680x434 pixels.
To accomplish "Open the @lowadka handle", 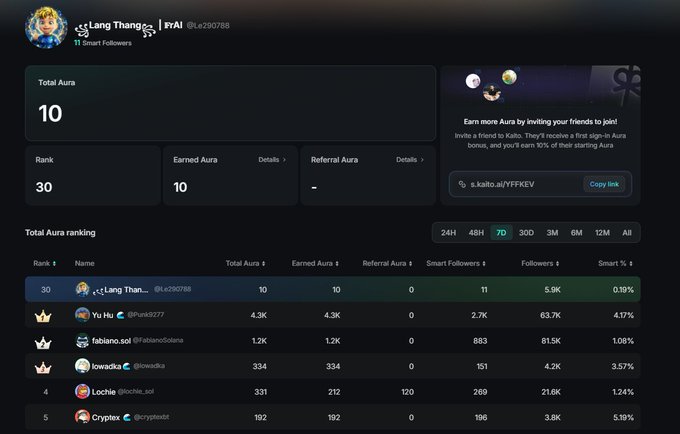I will point(149,366).
